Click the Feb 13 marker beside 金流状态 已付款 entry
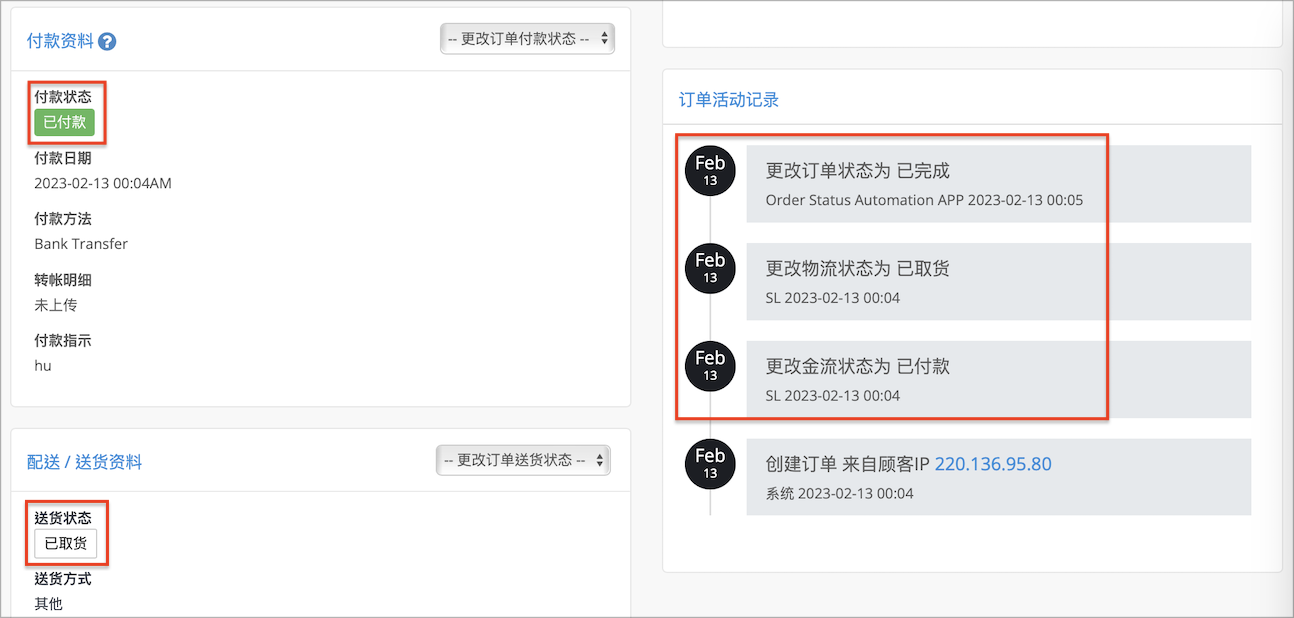 point(710,366)
